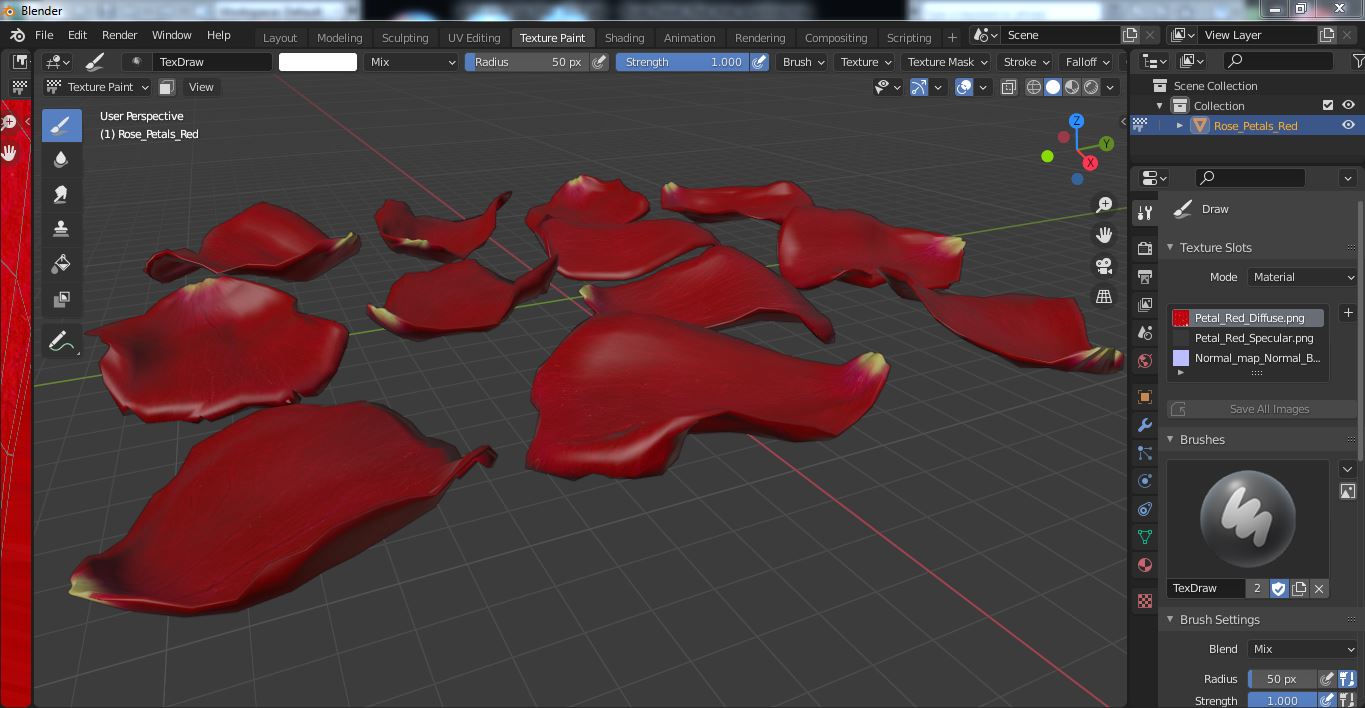Select the Annotate tool
The image size is (1365, 708).
point(61,342)
